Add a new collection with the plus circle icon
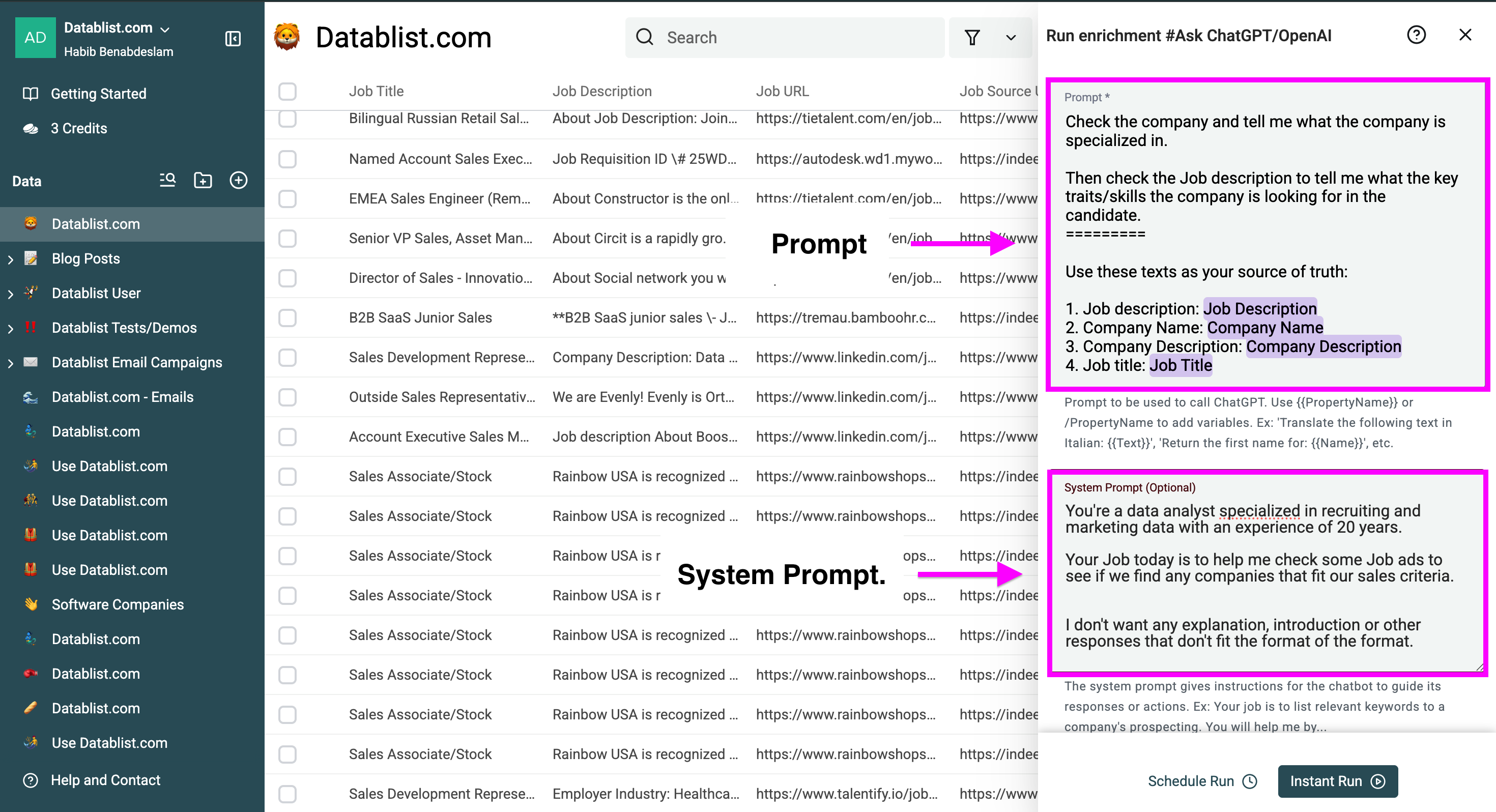The width and height of the screenshot is (1496, 812). (x=239, y=181)
